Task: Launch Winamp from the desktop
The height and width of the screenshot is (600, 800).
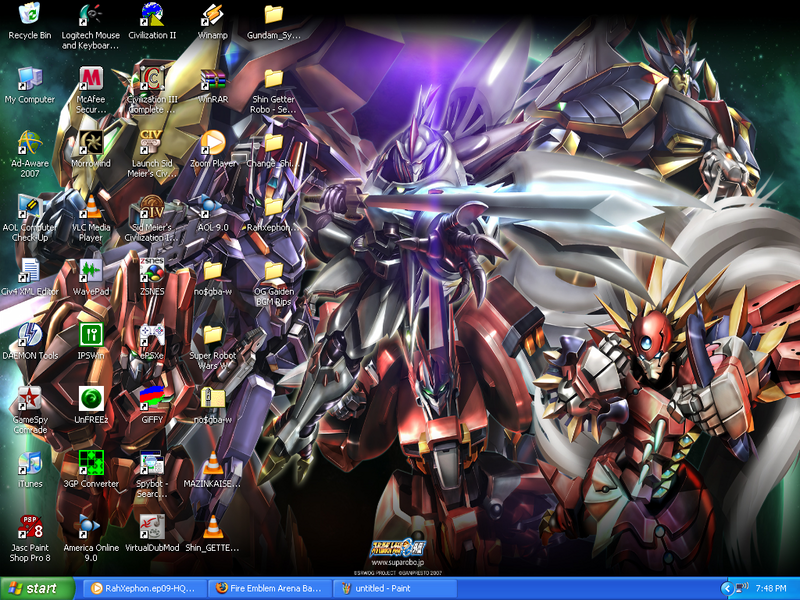Action: (212, 16)
